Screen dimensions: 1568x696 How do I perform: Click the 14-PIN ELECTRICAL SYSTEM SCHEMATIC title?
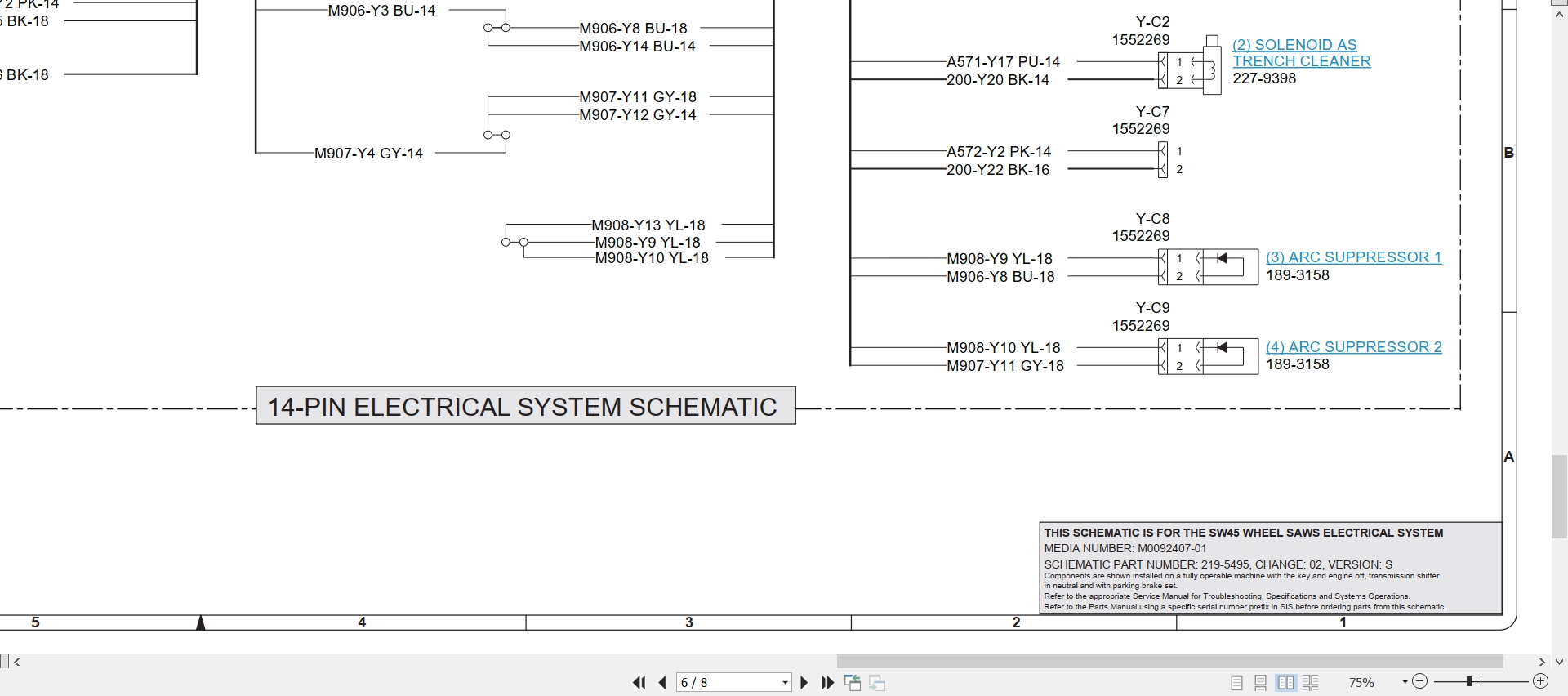526,406
